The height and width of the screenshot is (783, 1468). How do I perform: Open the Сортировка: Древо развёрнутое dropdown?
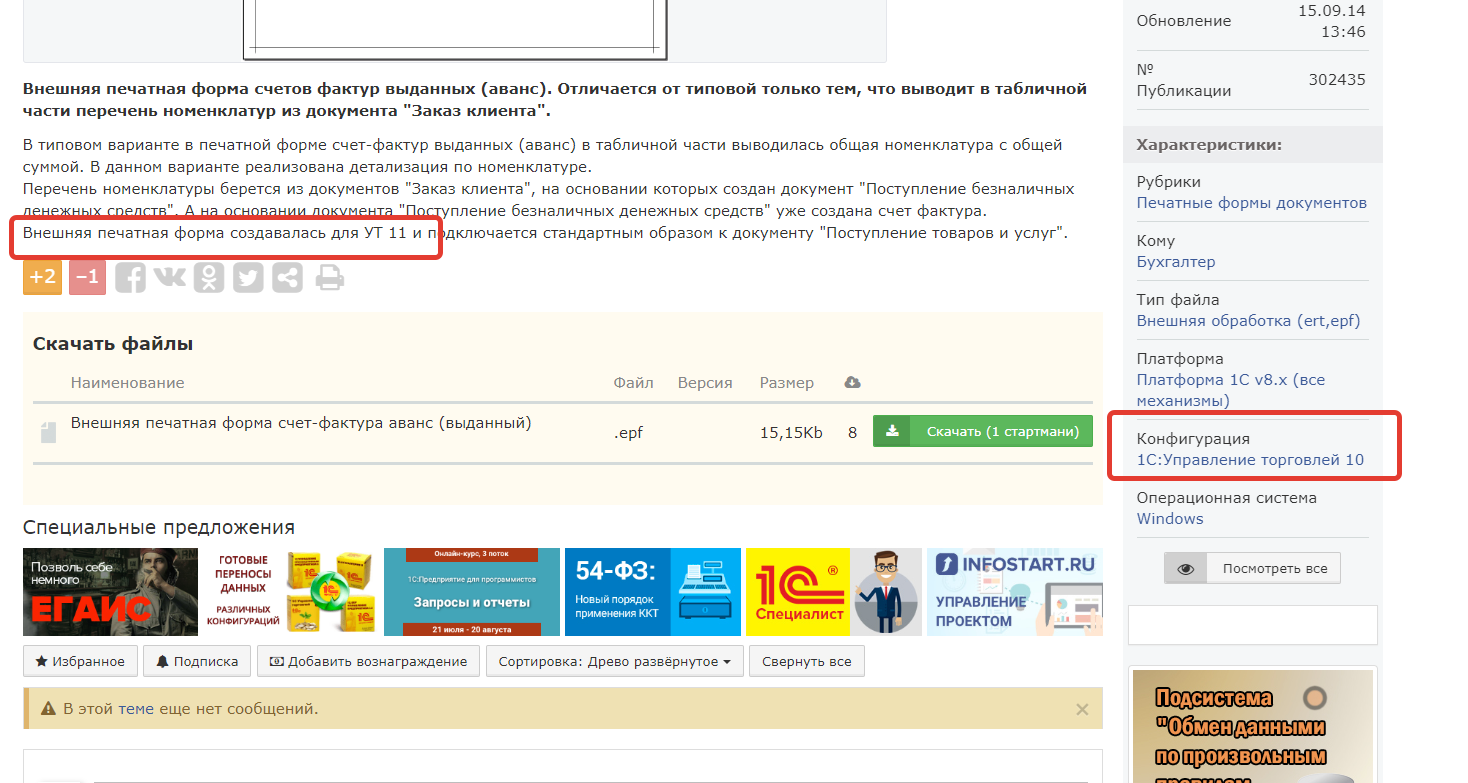[615, 661]
